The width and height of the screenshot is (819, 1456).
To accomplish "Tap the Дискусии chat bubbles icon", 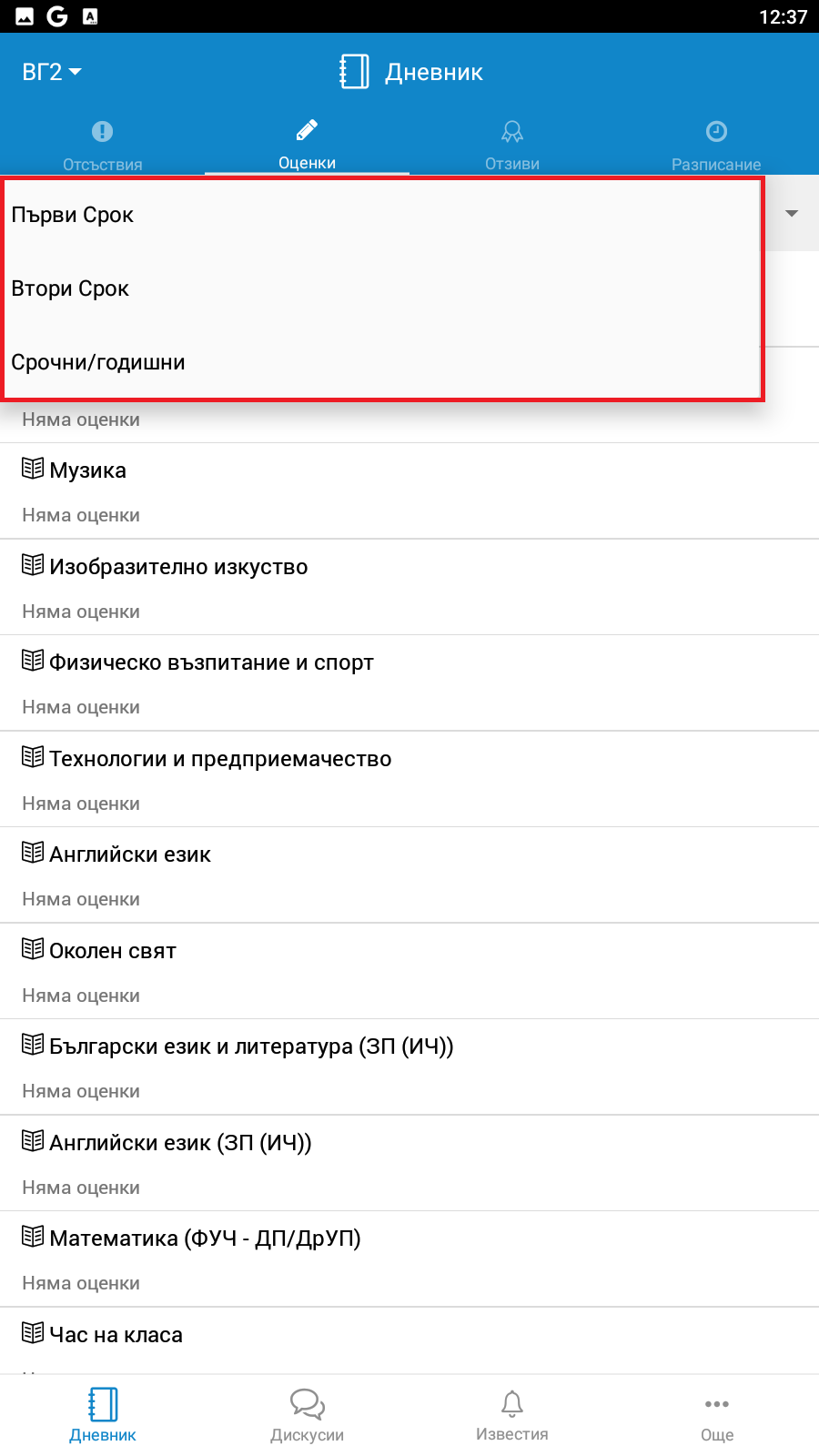I will click(x=308, y=1404).
